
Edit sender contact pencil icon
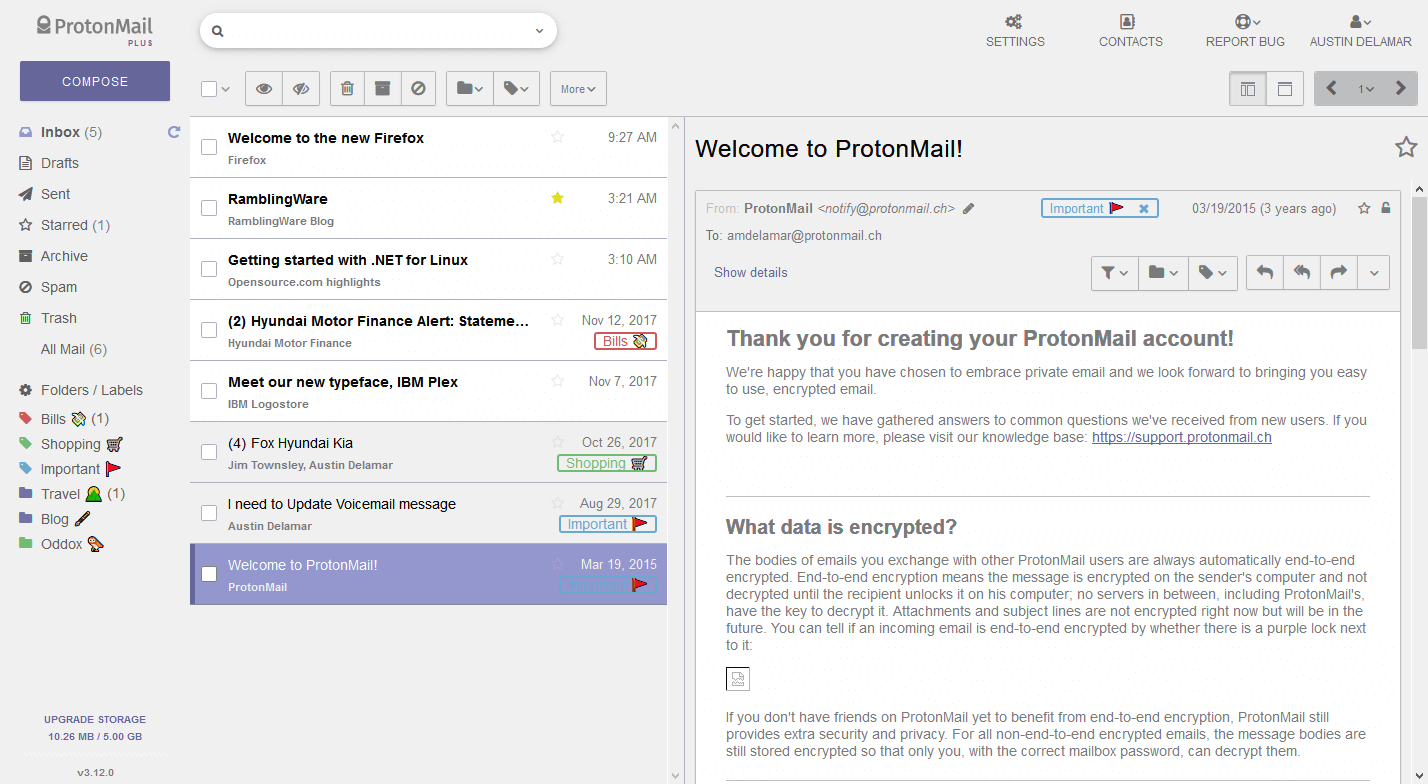pyautogui.click(x=968, y=209)
